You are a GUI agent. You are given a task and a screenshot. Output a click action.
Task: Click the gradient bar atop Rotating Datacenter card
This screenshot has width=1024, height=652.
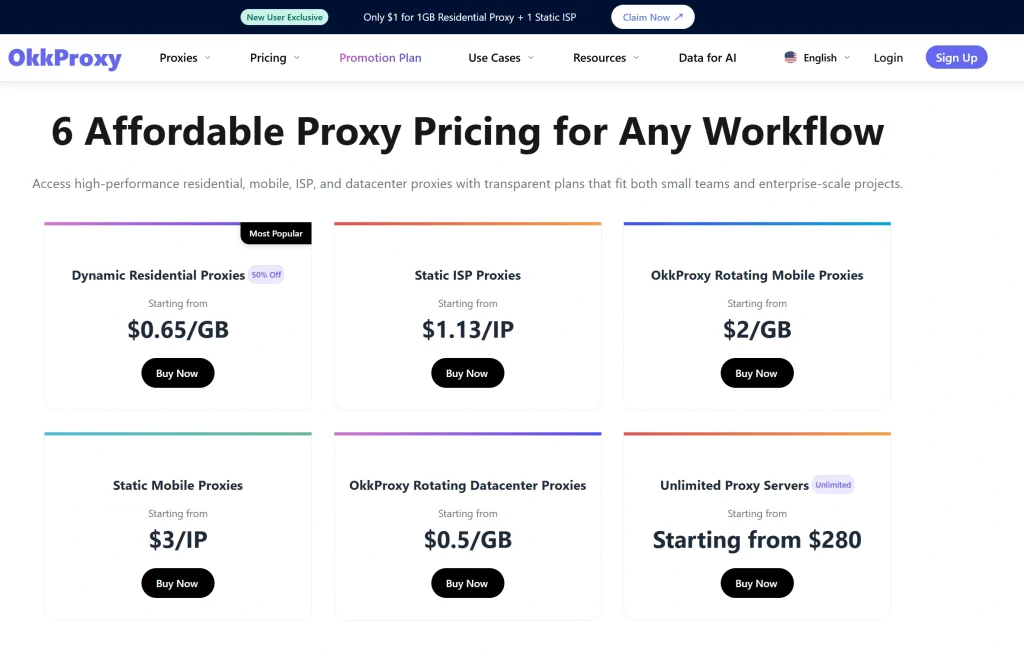coord(467,433)
